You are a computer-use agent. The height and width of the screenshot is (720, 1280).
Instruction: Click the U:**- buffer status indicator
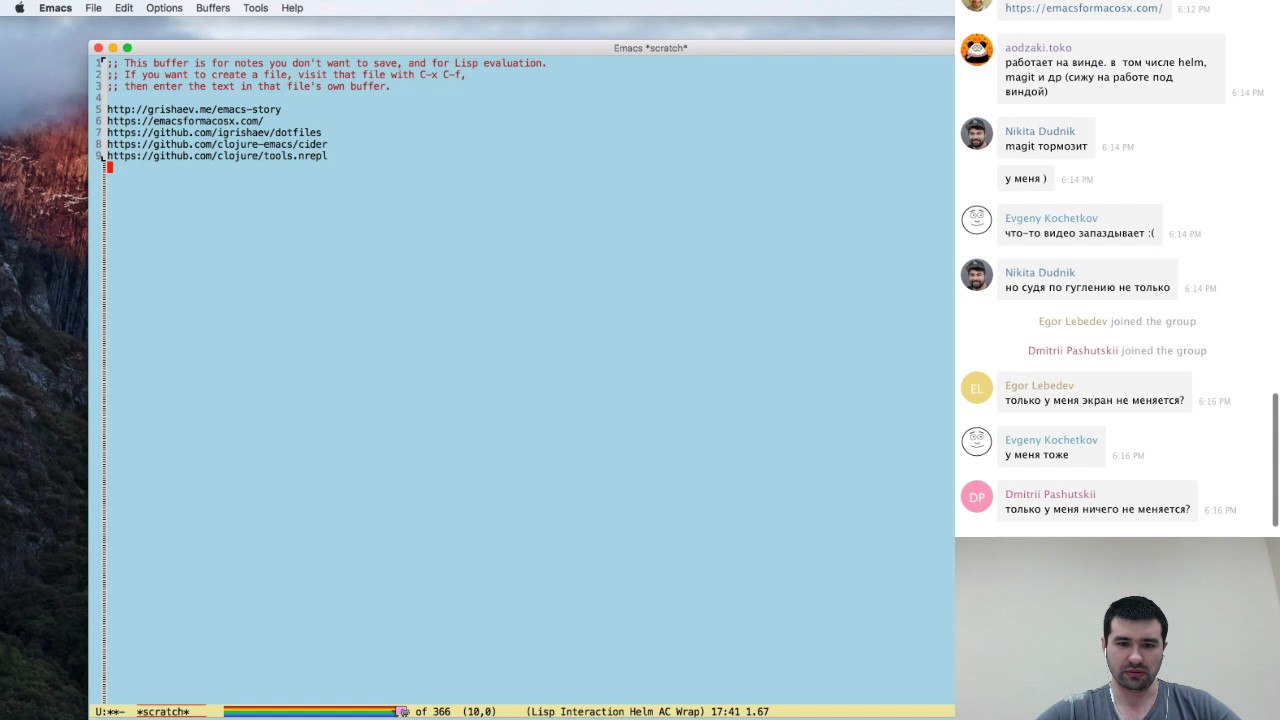point(110,712)
